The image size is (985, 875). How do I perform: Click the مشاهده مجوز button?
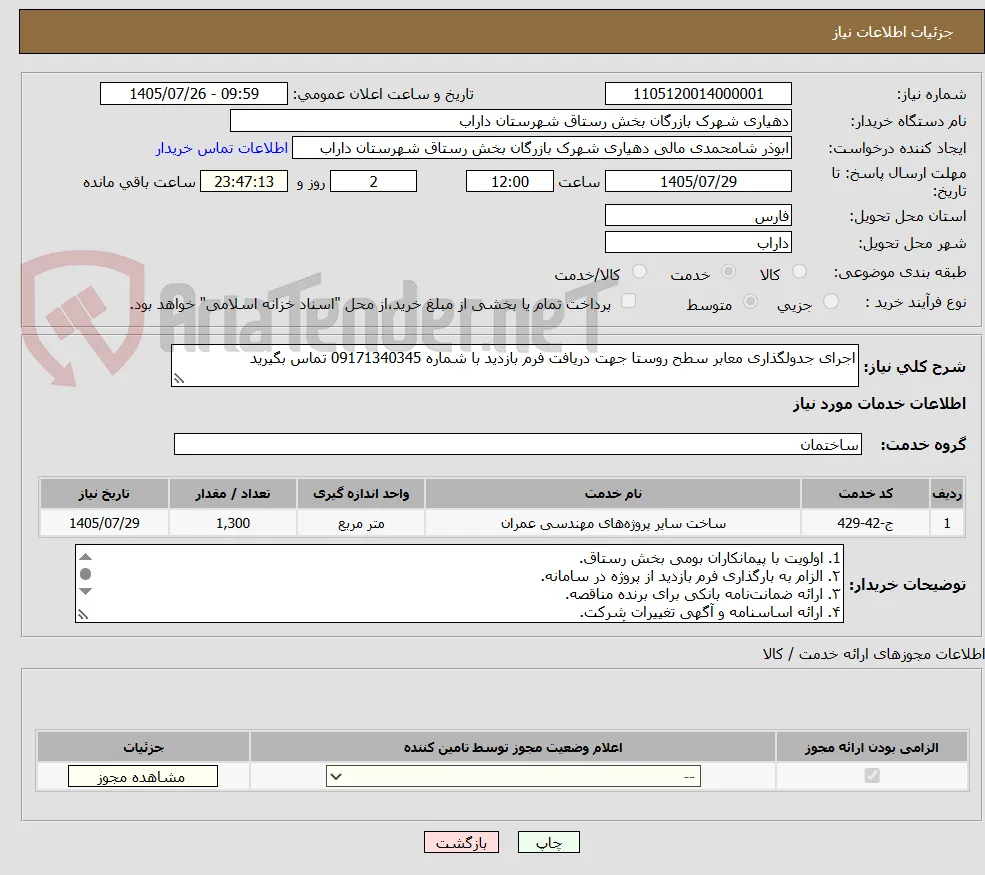click(x=143, y=776)
